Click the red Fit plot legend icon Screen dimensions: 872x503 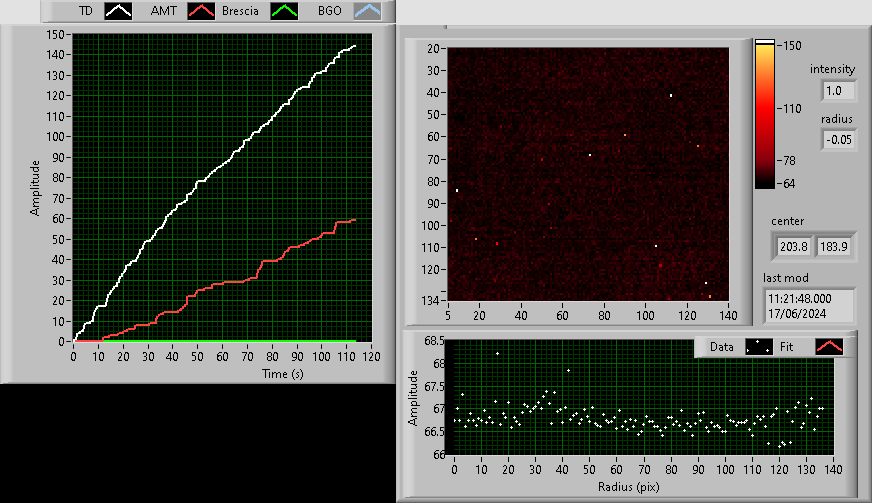(829, 347)
